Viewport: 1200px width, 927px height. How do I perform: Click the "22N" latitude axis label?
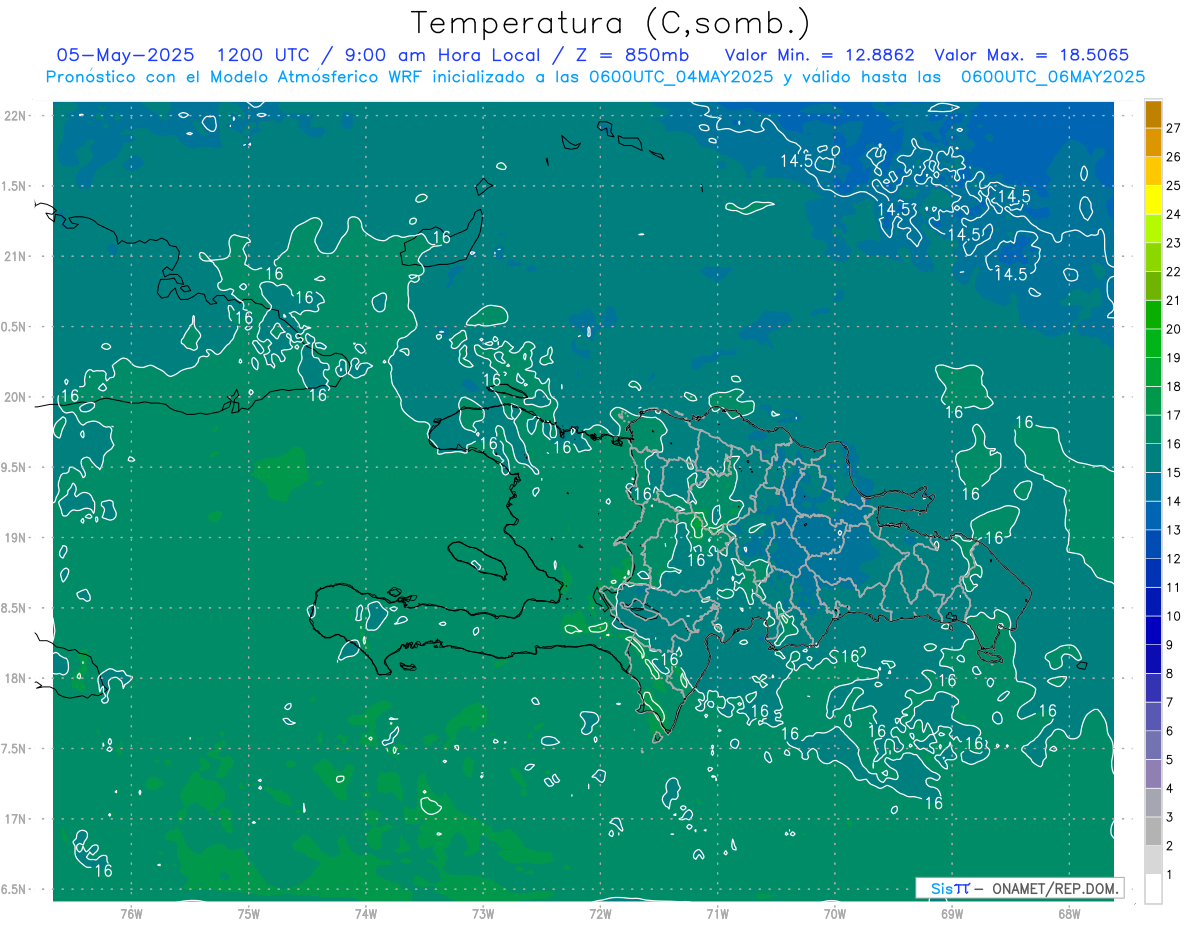point(14,116)
